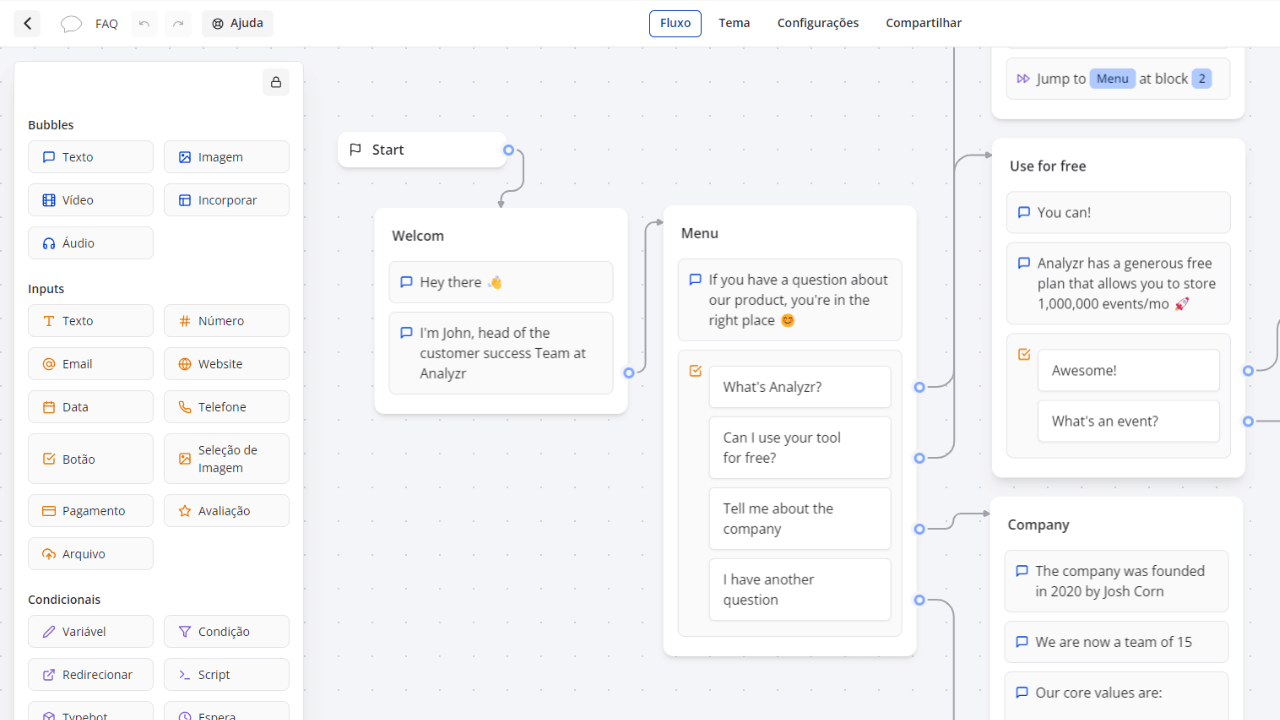Viewport: 1280px width, 720px height.
Task: Lock the blocks sidebar with padlock icon
Action: pos(276,82)
